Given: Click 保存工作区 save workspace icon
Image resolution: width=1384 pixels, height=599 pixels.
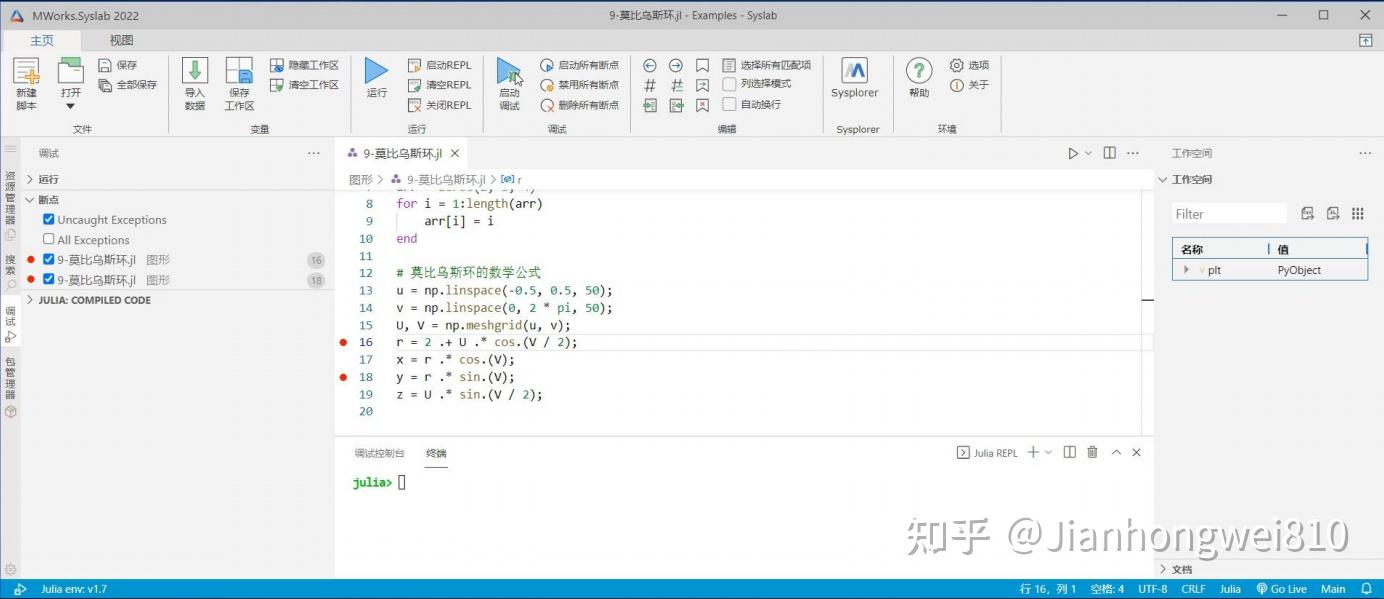Looking at the screenshot, I should [239, 71].
